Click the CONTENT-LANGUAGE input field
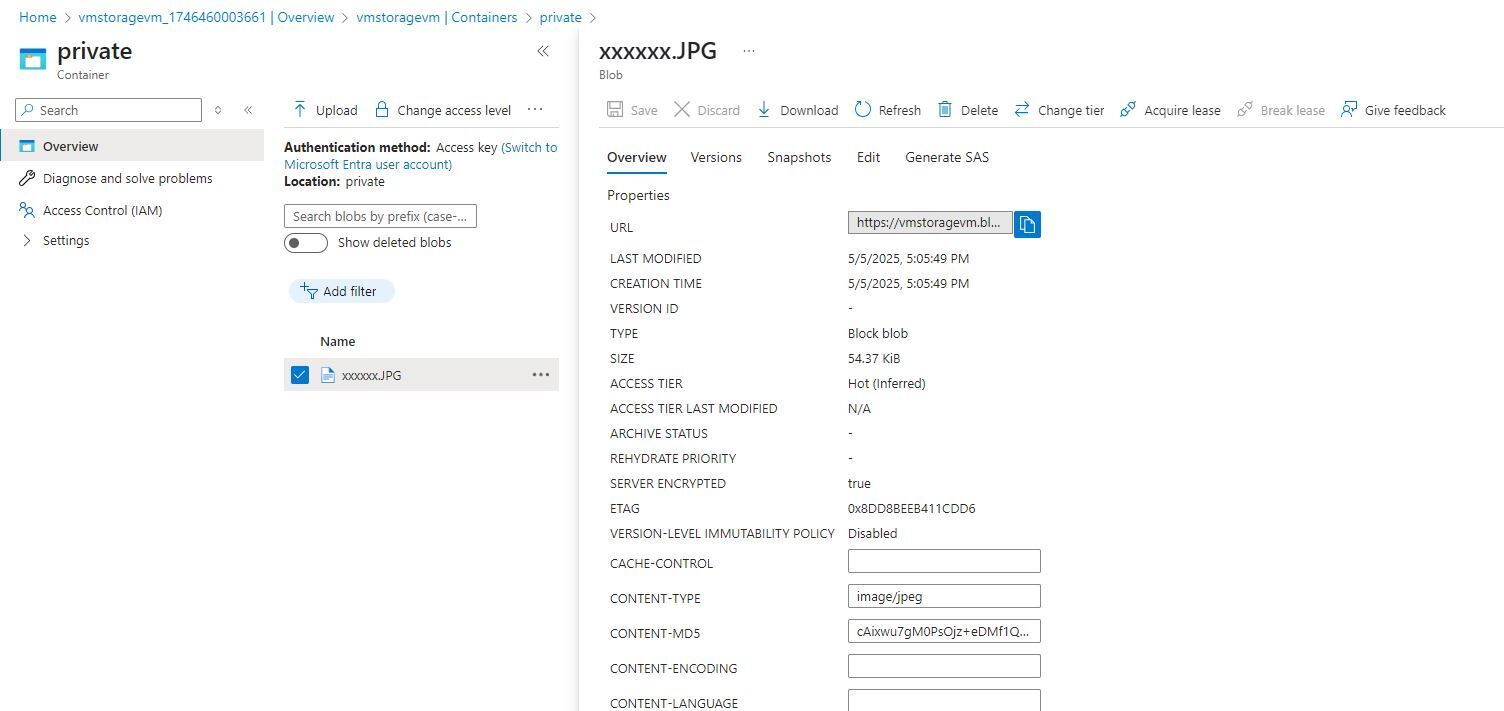1504x711 pixels. 944,700
